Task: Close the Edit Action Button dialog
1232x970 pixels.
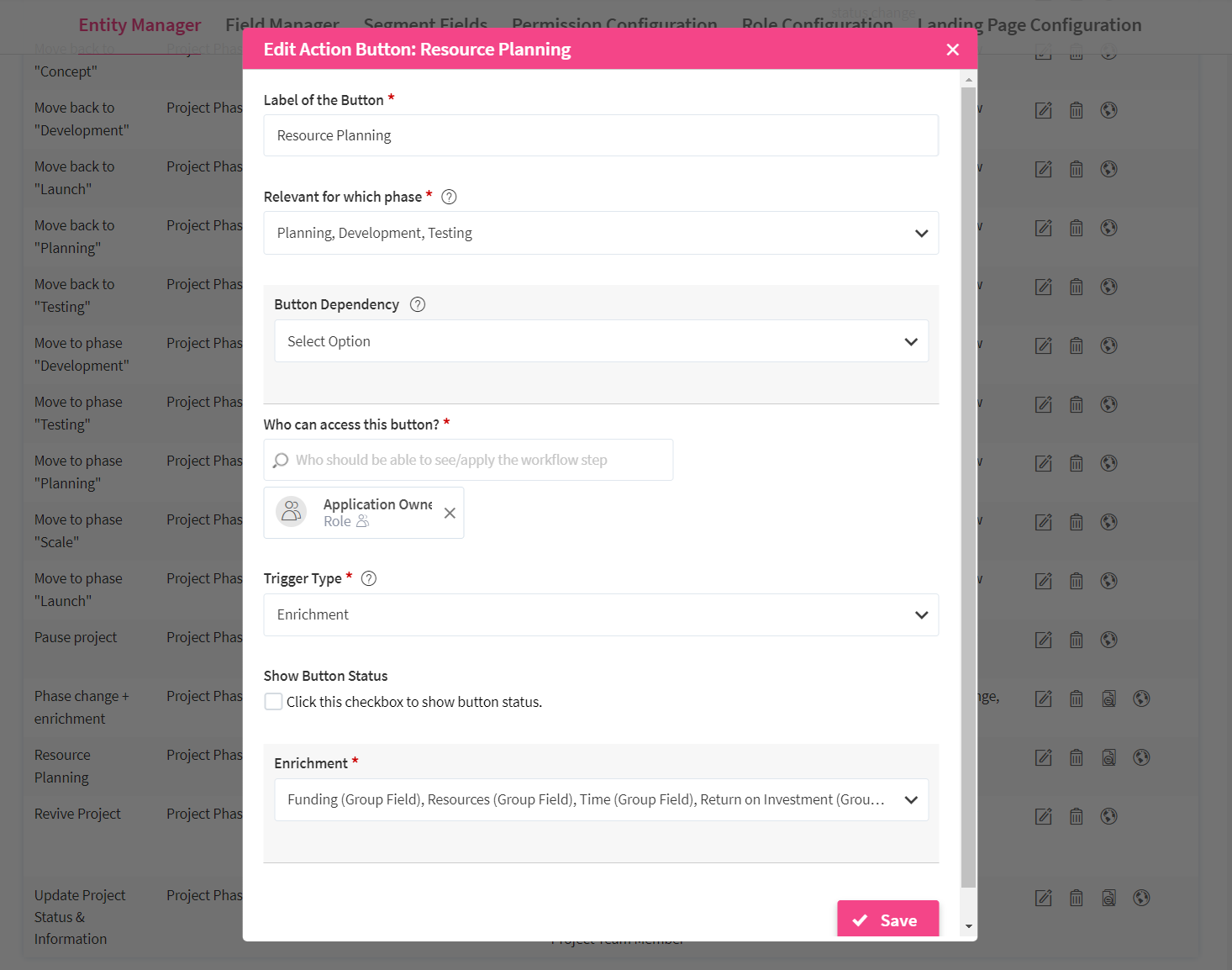Action: (x=952, y=50)
